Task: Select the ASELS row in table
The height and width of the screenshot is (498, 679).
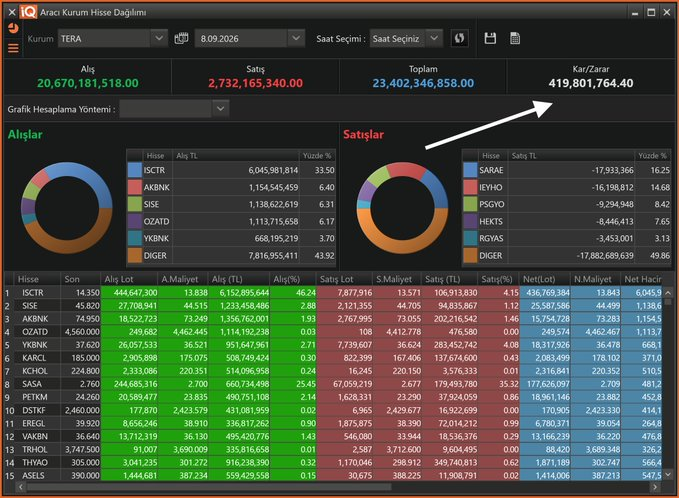Action: point(333,475)
